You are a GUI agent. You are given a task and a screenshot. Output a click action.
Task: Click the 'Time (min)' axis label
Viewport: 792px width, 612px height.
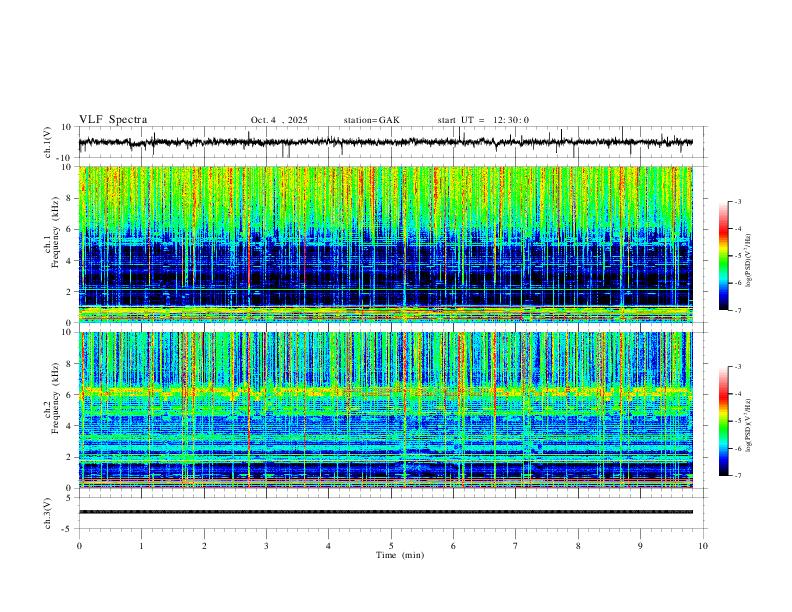tap(400, 555)
